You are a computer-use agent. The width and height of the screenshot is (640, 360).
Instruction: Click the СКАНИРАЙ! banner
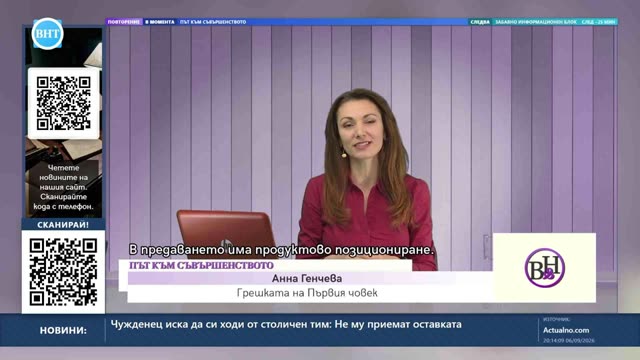(63, 224)
